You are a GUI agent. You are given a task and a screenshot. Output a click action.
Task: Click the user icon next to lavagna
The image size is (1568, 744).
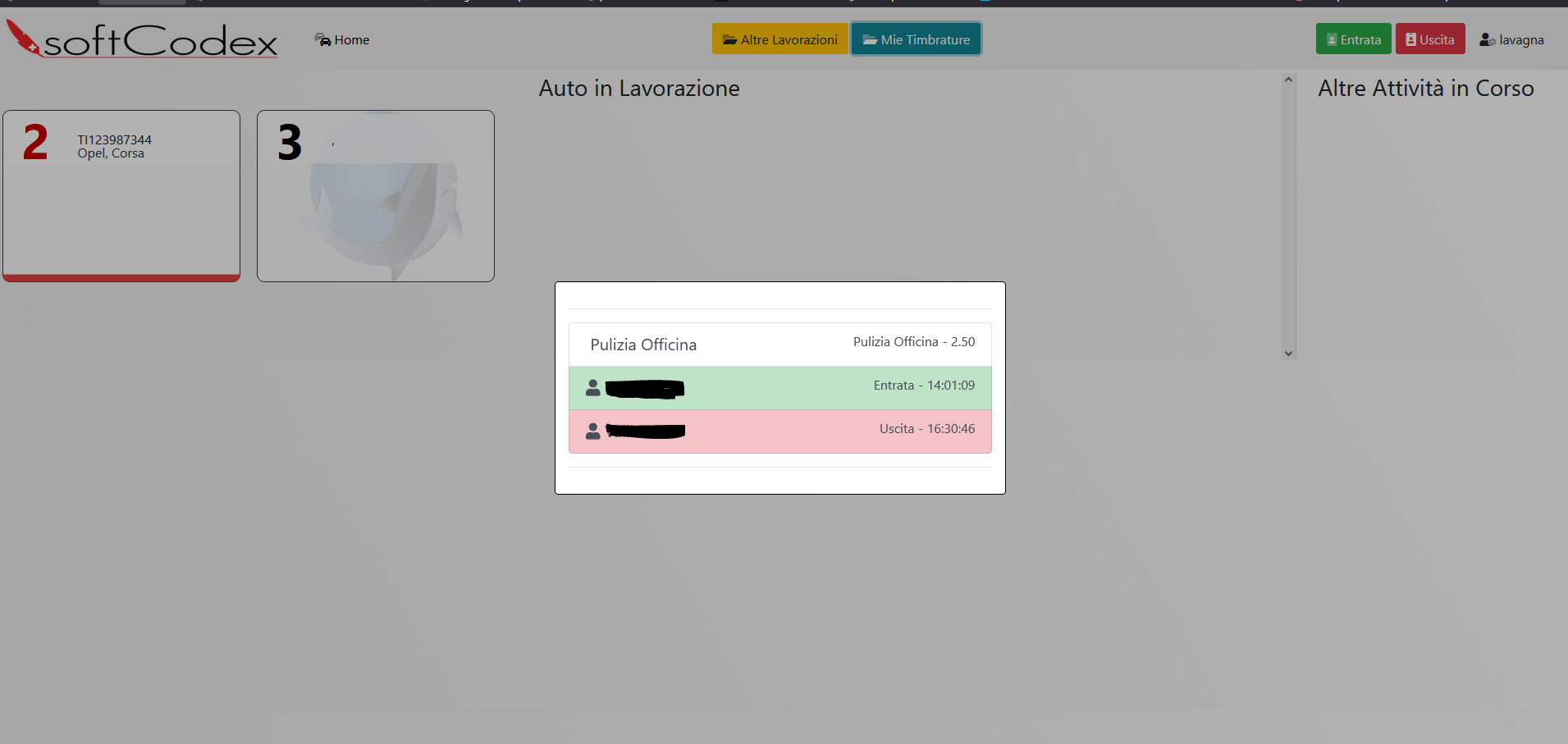pyautogui.click(x=1487, y=40)
